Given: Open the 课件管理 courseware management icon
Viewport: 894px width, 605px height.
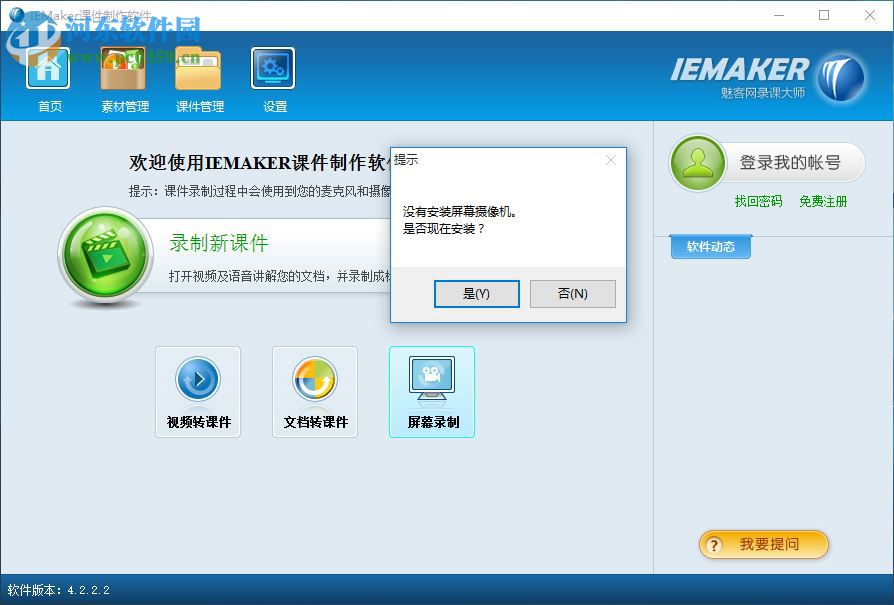Looking at the screenshot, I should point(199,70).
